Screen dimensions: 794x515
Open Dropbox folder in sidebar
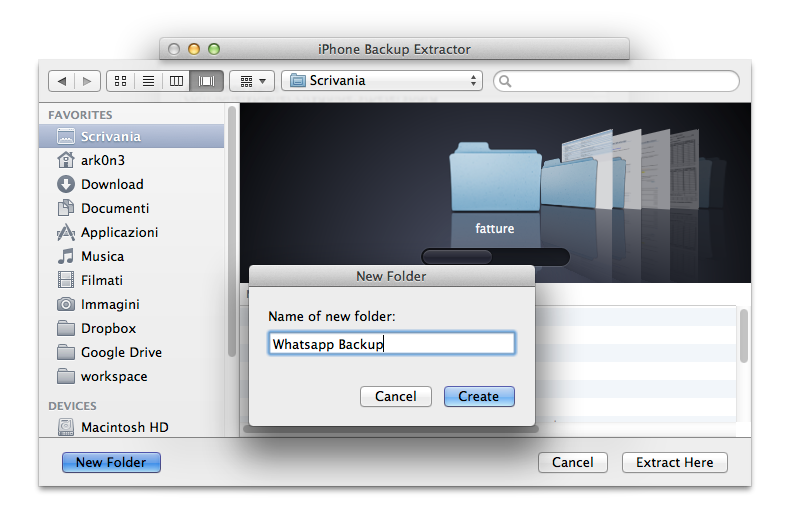tap(132, 328)
